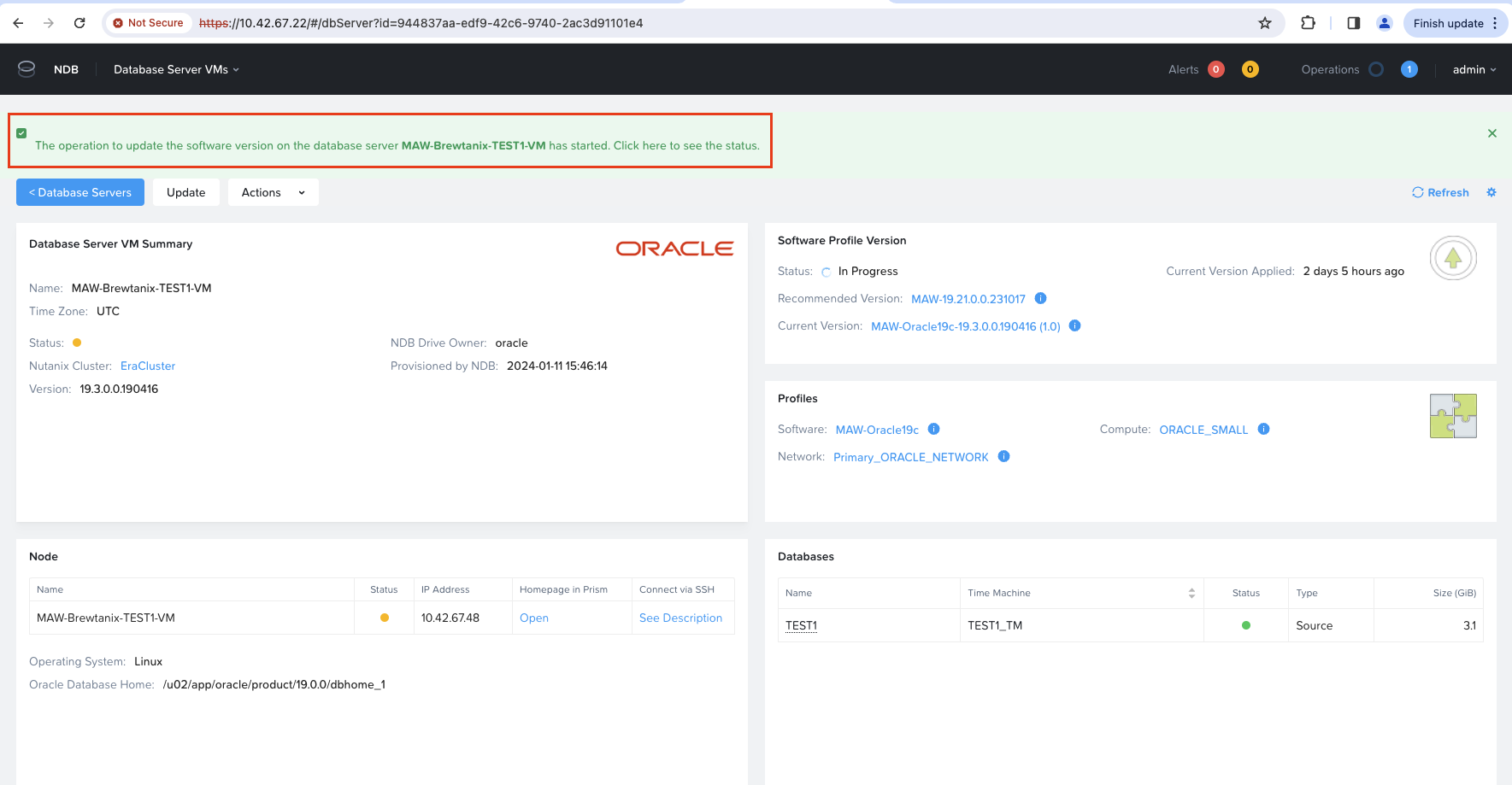Click the blue operations count badge

tap(1409, 69)
